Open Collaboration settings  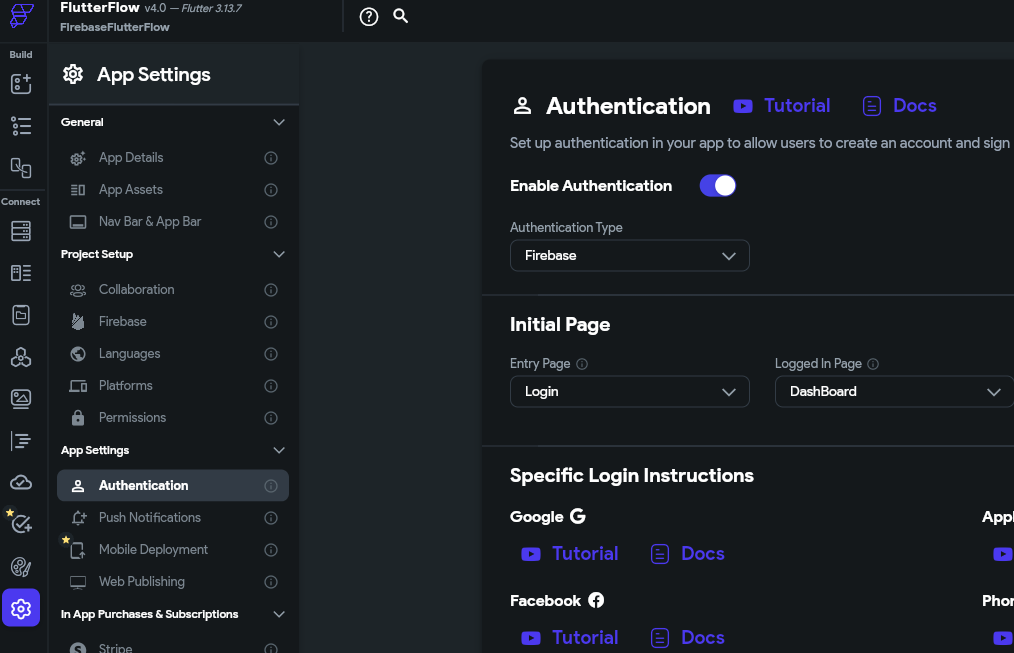173,290
